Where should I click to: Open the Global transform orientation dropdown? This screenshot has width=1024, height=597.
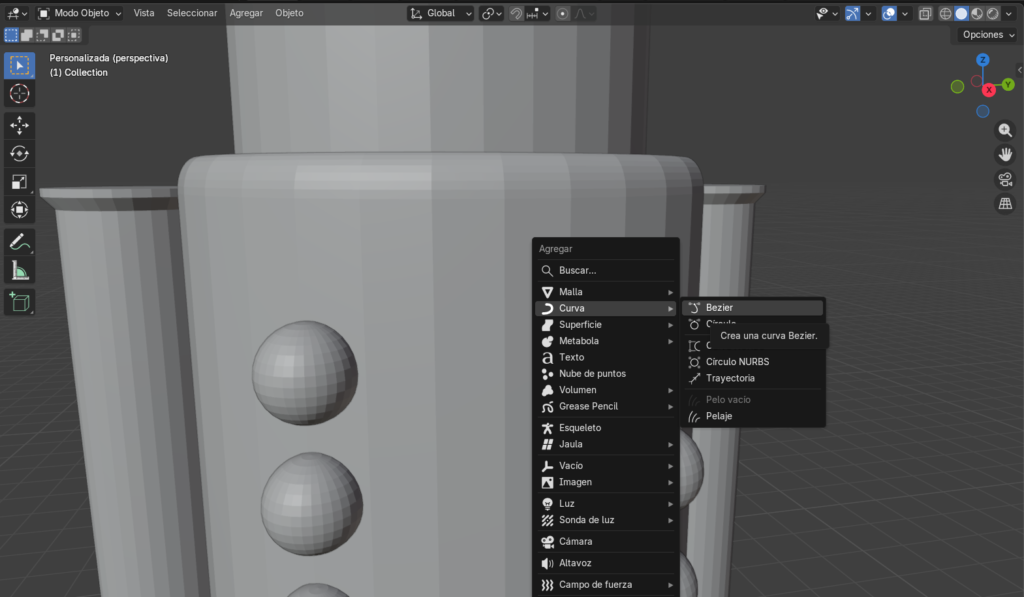coord(441,14)
